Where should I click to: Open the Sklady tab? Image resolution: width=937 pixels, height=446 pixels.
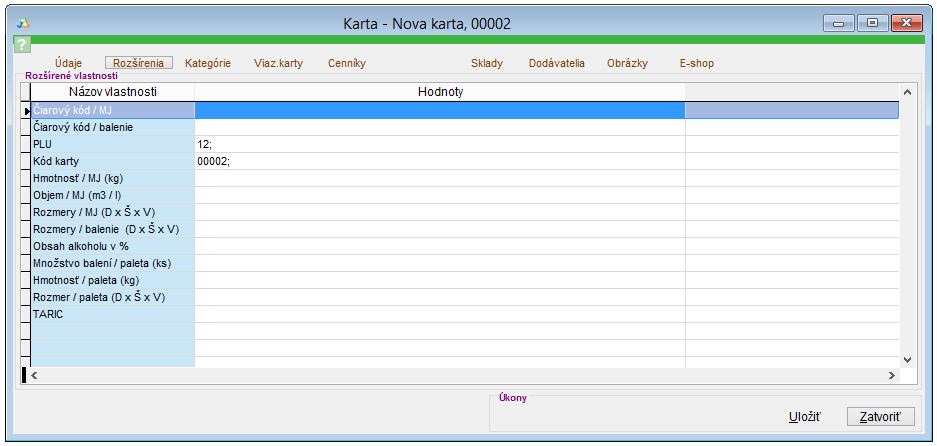tap(487, 63)
